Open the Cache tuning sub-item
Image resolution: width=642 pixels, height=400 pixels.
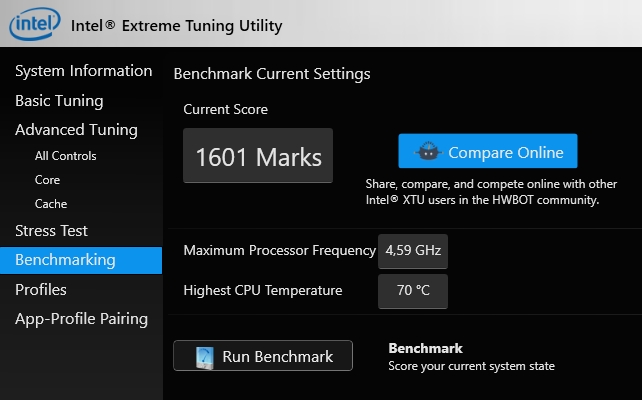click(x=51, y=204)
